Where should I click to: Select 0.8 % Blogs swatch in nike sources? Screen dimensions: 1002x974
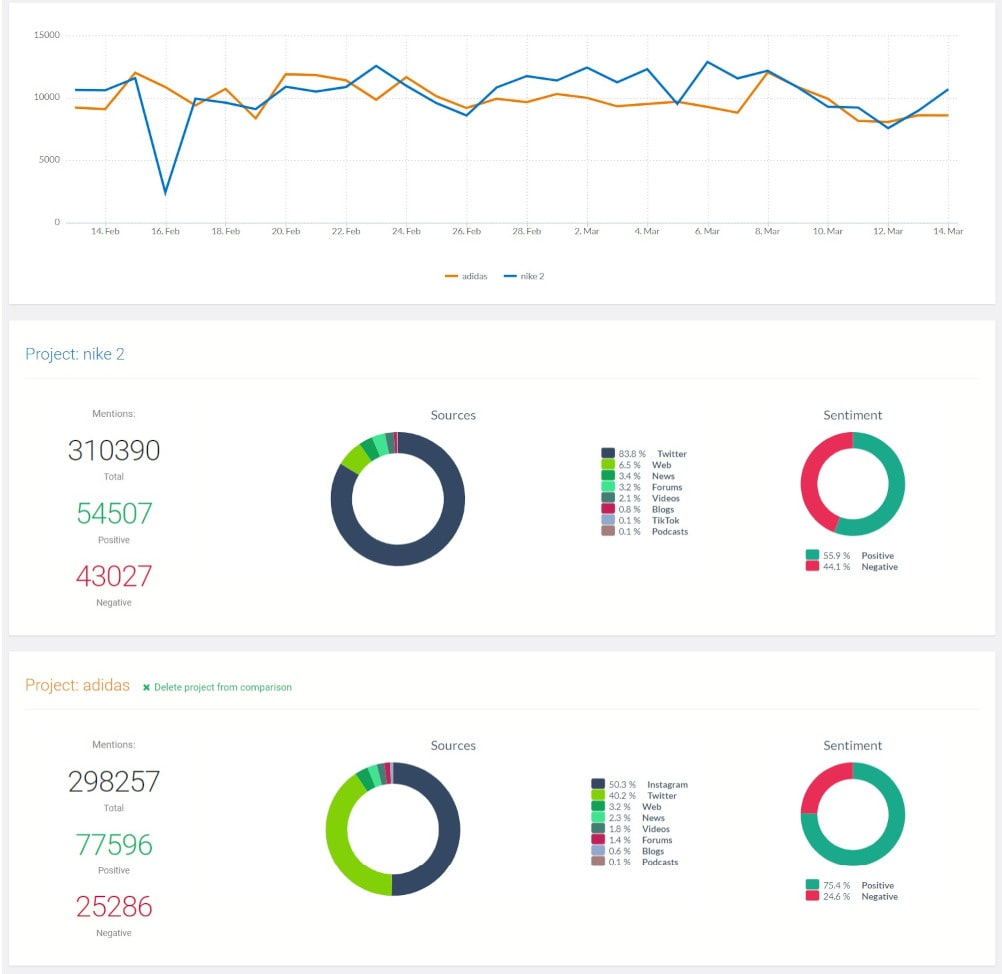[608, 509]
